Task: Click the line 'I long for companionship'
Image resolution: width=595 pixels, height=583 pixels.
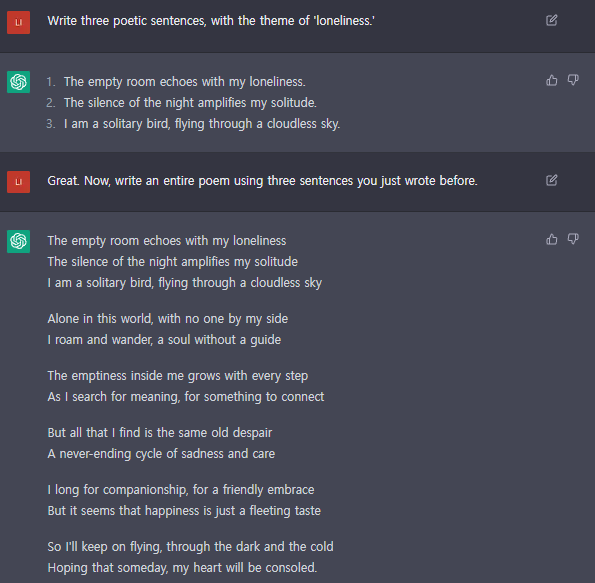Action: click(181, 490)
